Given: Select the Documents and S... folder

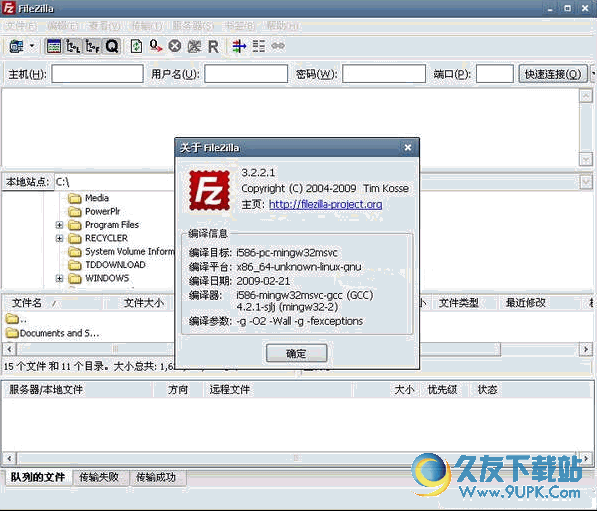Looking at the screenshot, I should click(x=53, y=333).
